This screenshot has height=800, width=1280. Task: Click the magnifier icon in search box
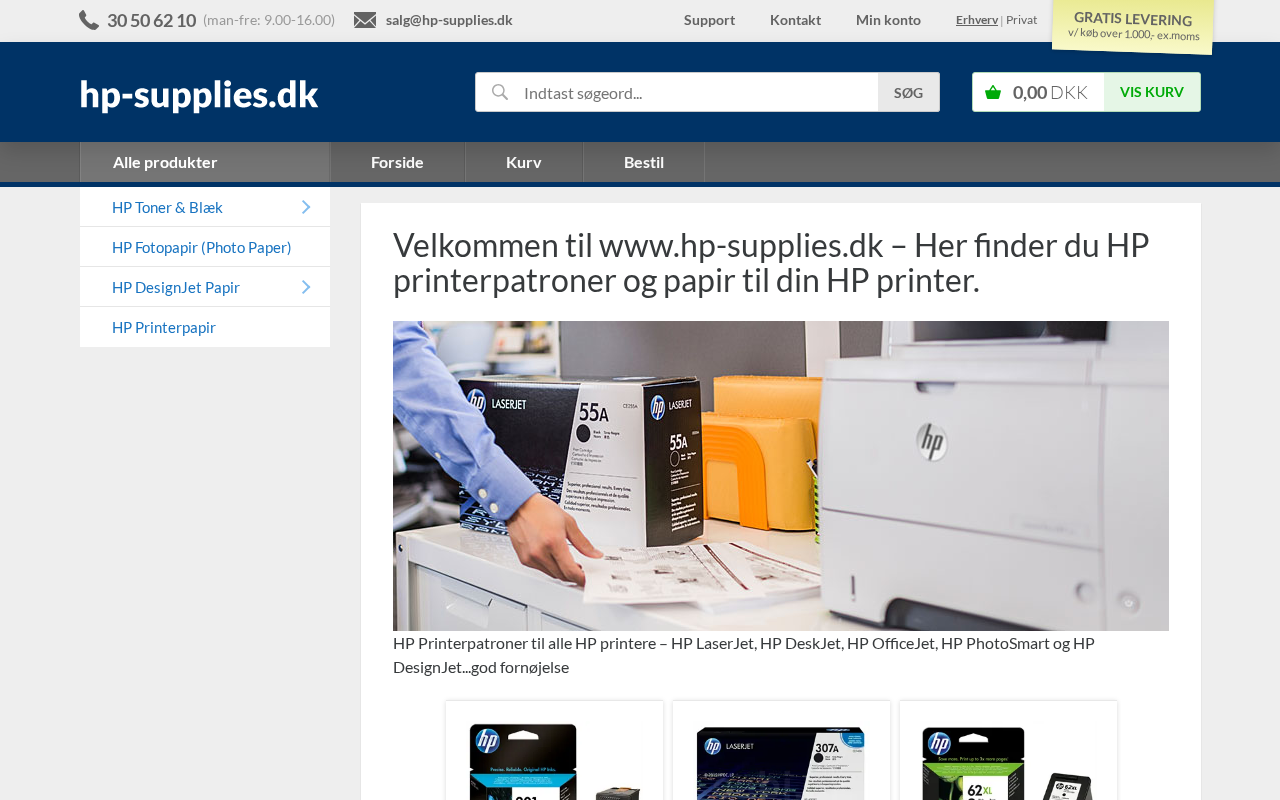click(x=500, y=92)
